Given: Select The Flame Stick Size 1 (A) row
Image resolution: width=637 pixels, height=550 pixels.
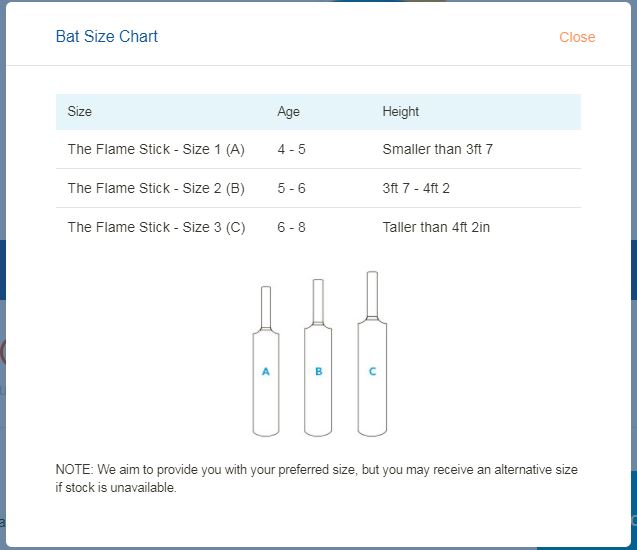Looking at the screenshot, I should (156, 150).
